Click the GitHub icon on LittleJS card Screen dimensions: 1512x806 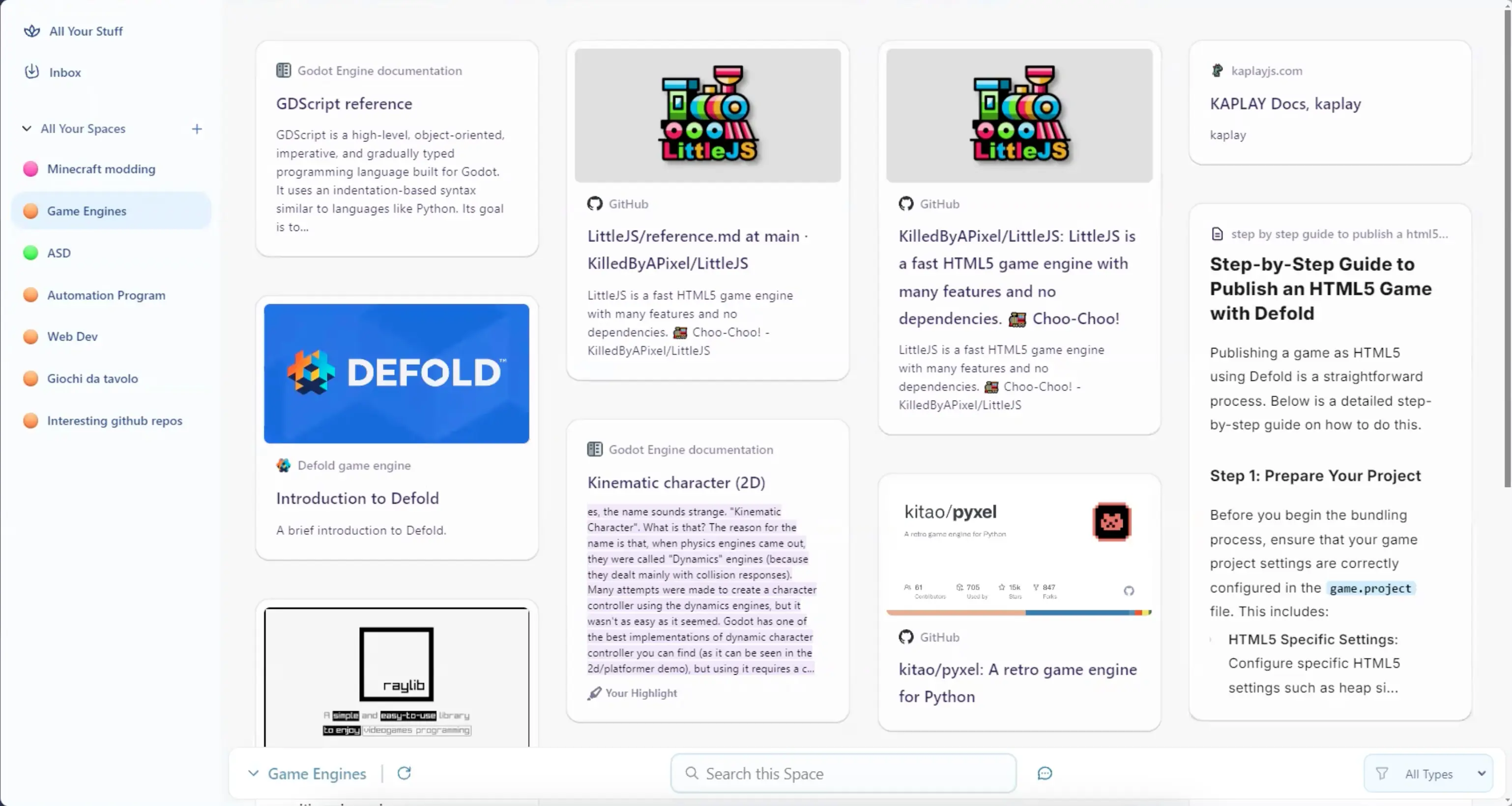pyautogui.click(x=594, y=204)
